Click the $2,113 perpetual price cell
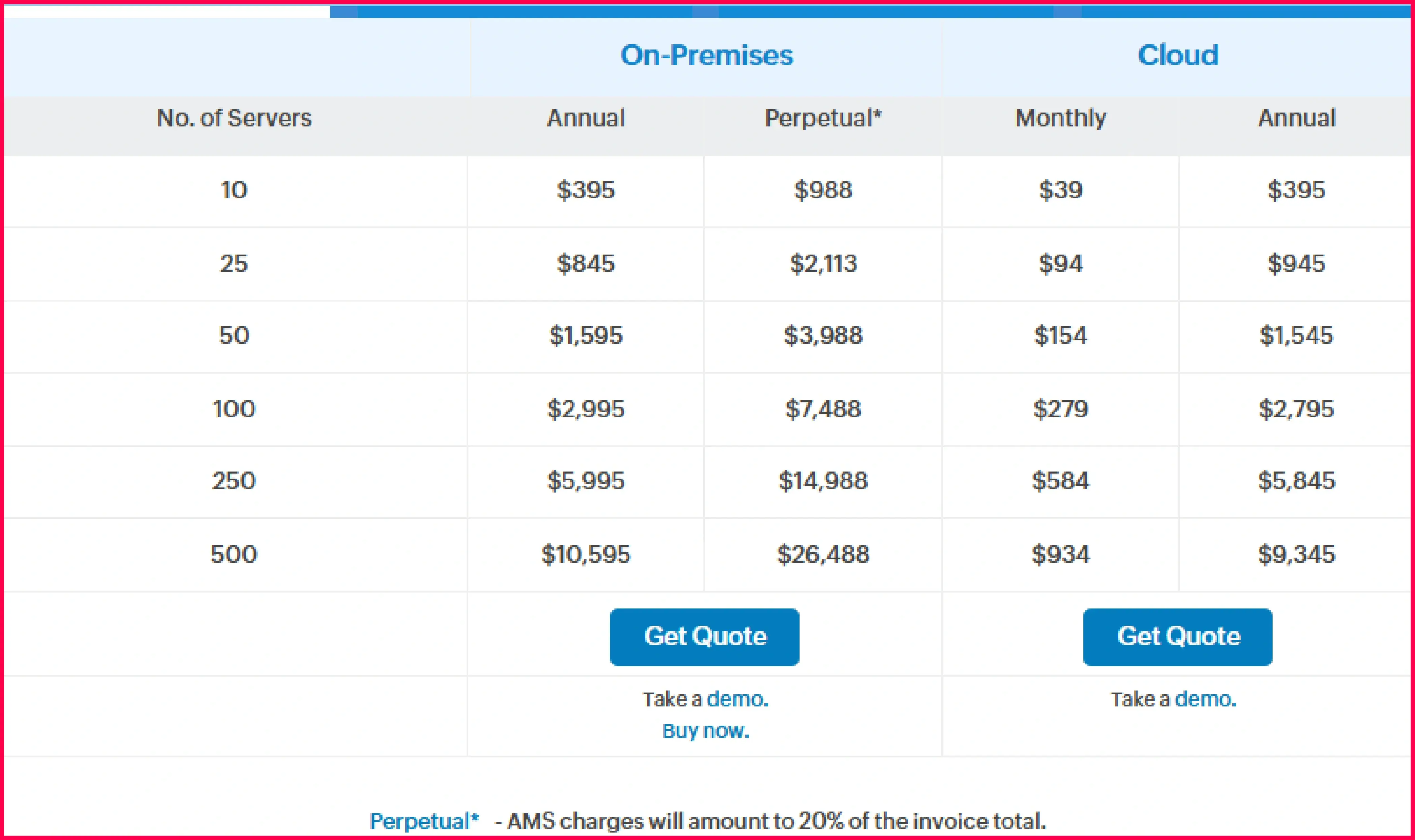This screenshot has width=1415, height=840. [x=823, y=263]
